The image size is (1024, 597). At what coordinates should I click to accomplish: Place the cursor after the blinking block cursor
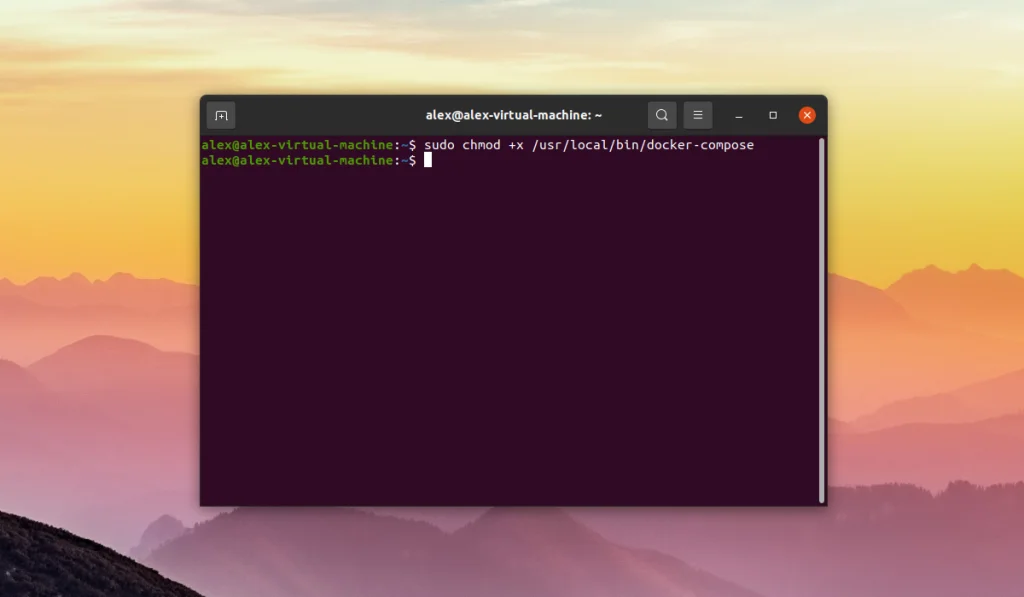(x=440, y=160)
